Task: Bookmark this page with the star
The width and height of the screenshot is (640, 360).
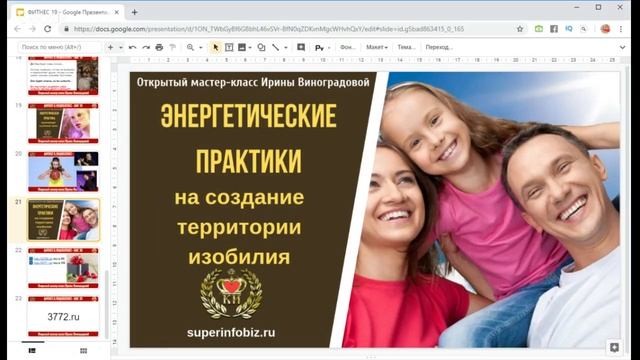Action: pyautogui.click(x=520, y=29)
